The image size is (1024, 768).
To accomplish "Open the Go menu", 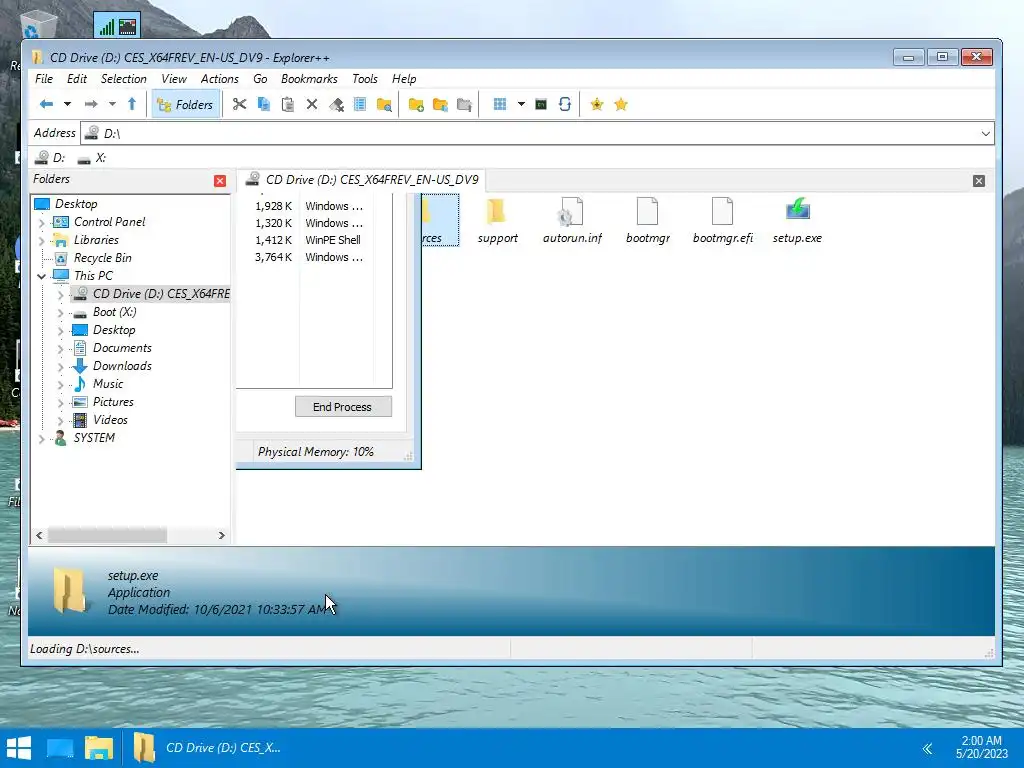I will (260, 78).
